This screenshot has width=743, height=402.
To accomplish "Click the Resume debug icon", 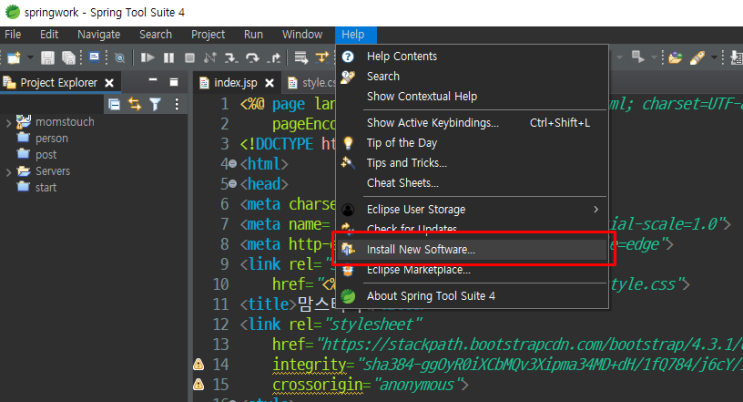I will point(147,58).
